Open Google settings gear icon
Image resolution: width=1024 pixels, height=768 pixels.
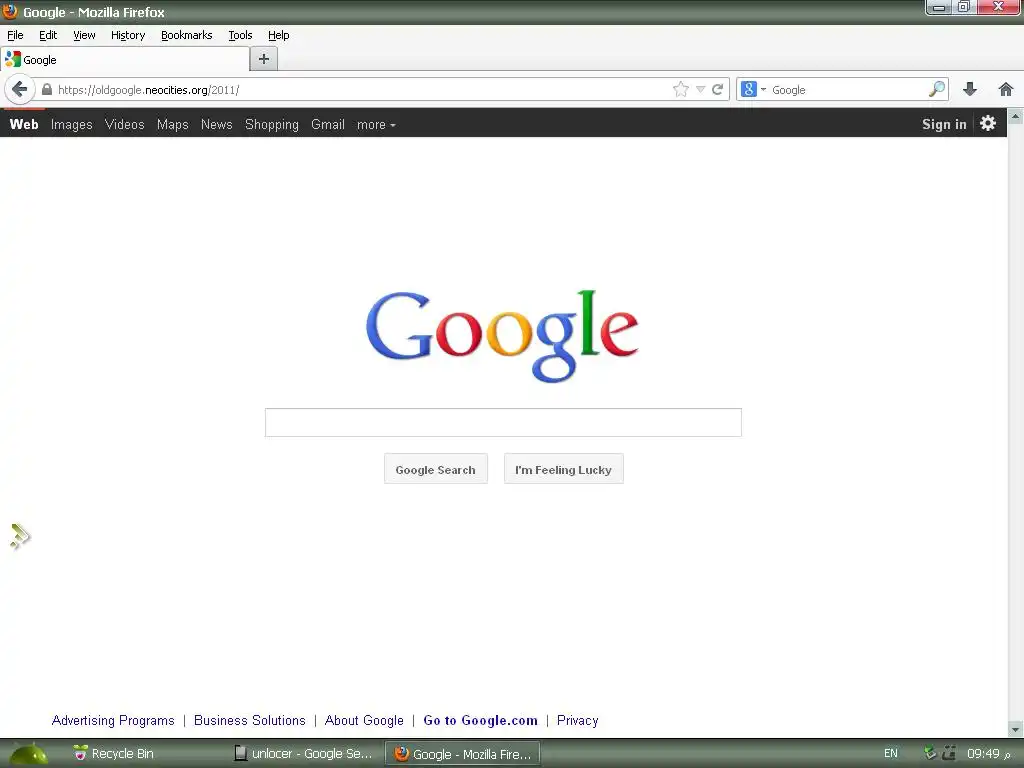988,123
